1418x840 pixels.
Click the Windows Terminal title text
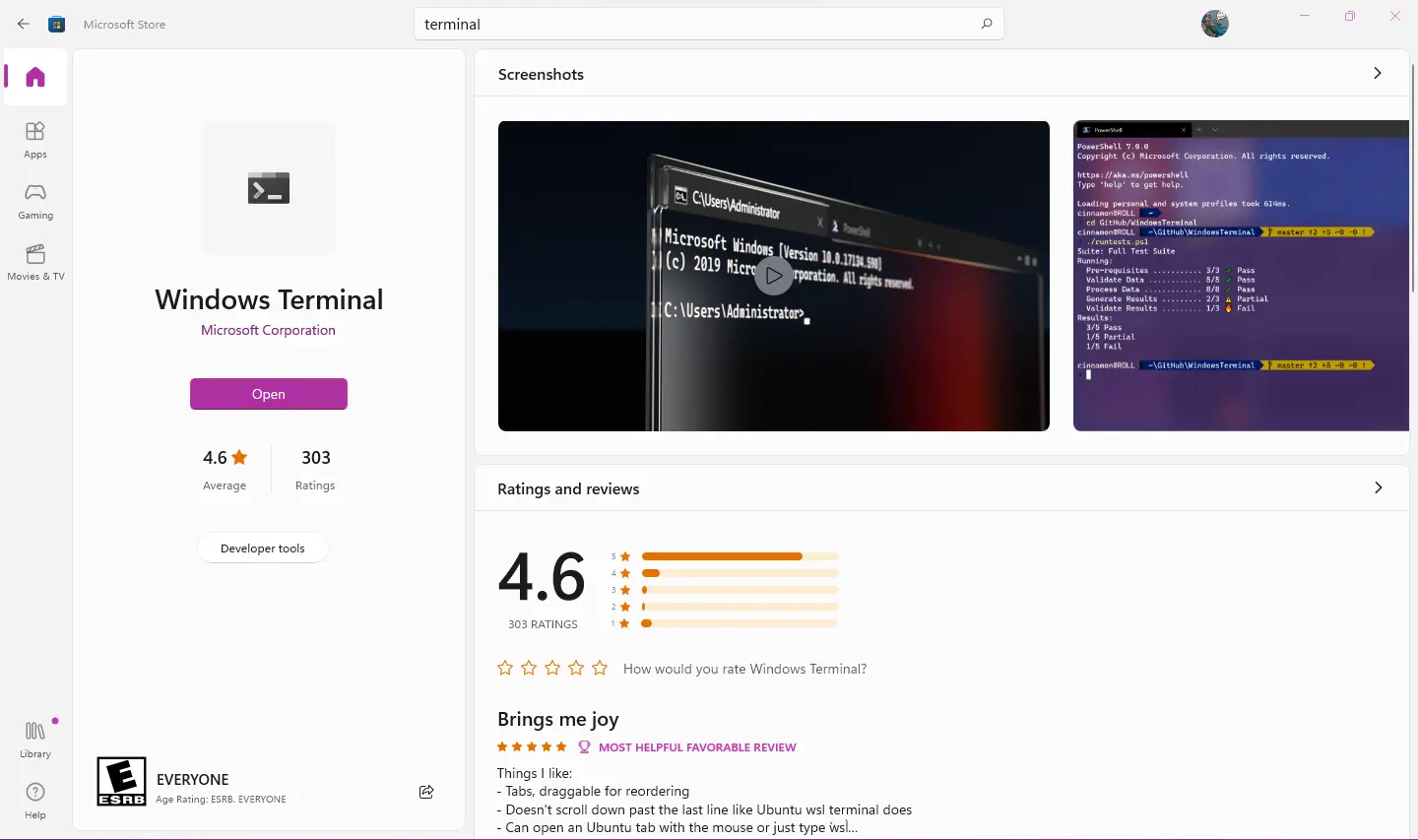pos(269,299)
